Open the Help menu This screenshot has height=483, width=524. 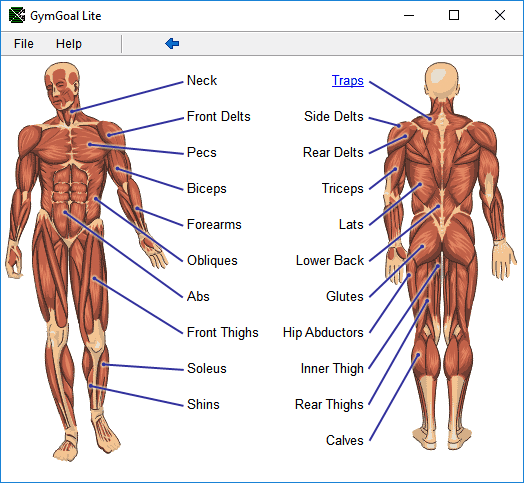[69, 44]
